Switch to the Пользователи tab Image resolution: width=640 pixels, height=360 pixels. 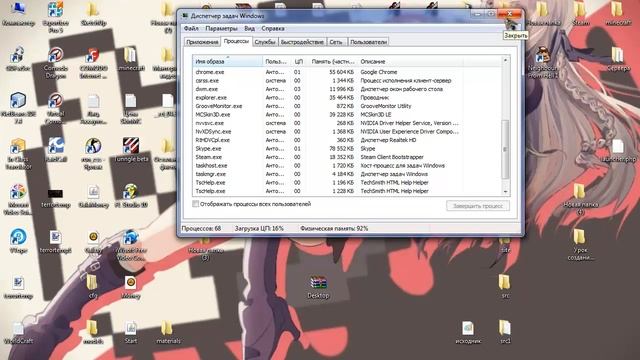click(x=368, y=42)
